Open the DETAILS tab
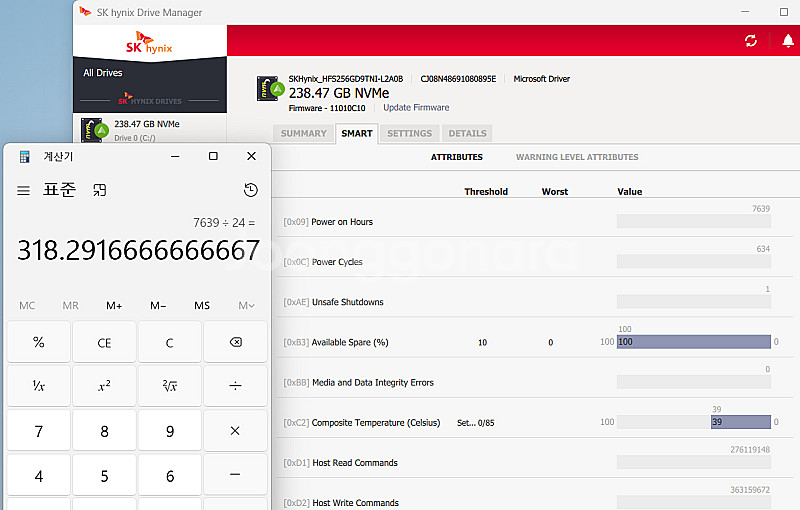This screenshot has width=800, height=510. coord(467,134)
